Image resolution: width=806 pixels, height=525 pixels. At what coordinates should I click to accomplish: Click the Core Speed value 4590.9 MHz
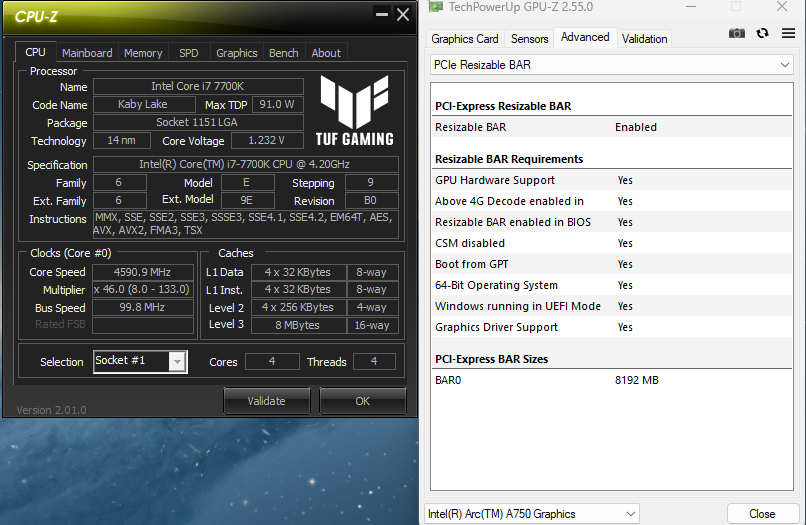[x=143, y=272]
